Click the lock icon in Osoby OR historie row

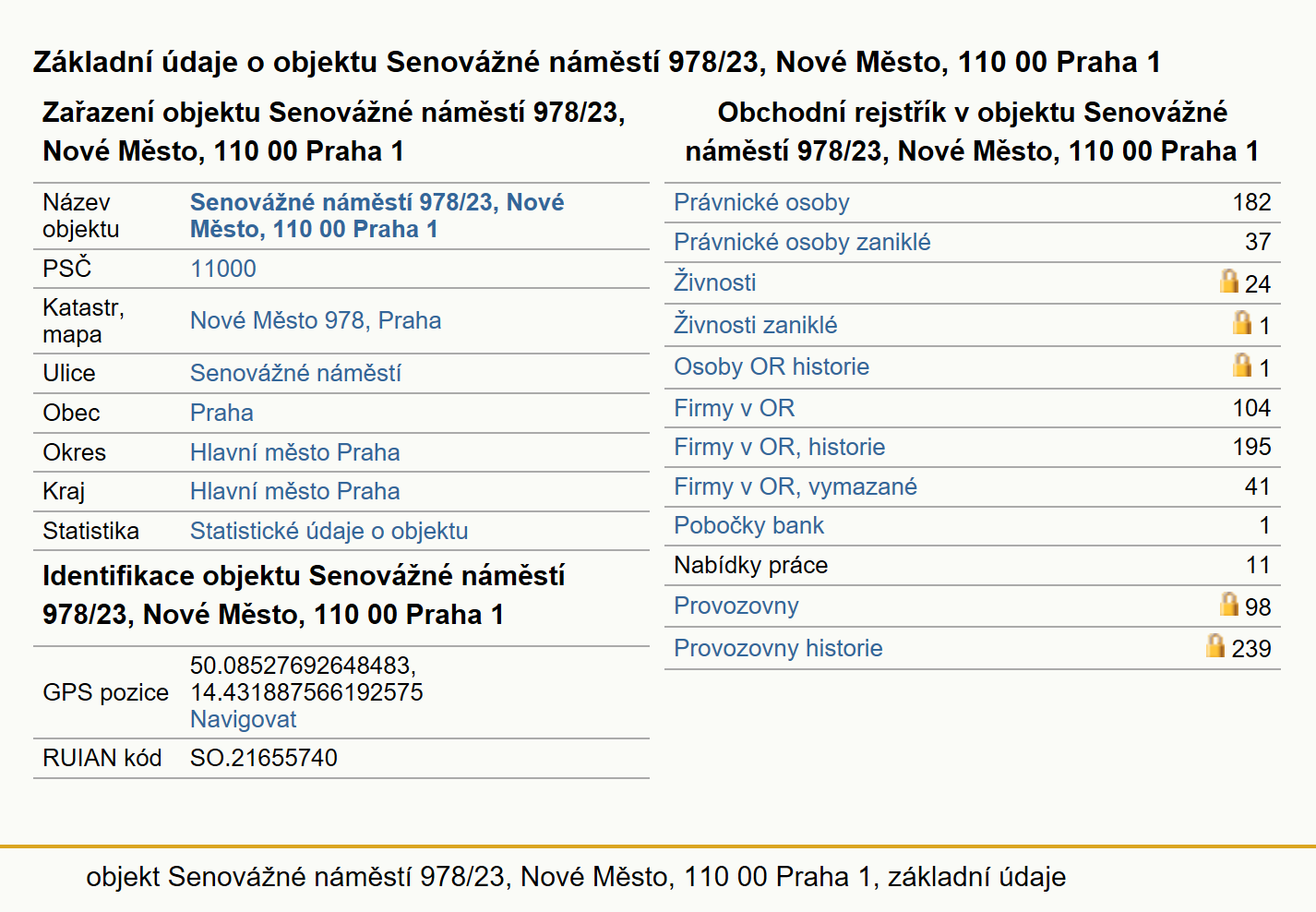[1242, 365]
